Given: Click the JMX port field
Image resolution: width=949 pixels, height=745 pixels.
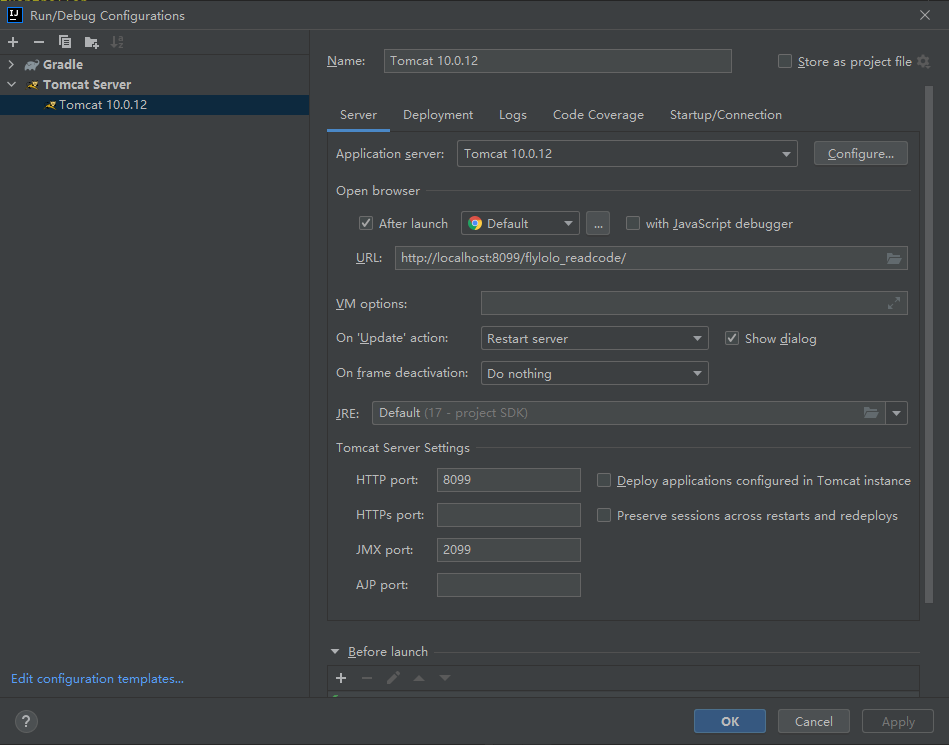Looking at the screenshot, I should pos(508,550).
